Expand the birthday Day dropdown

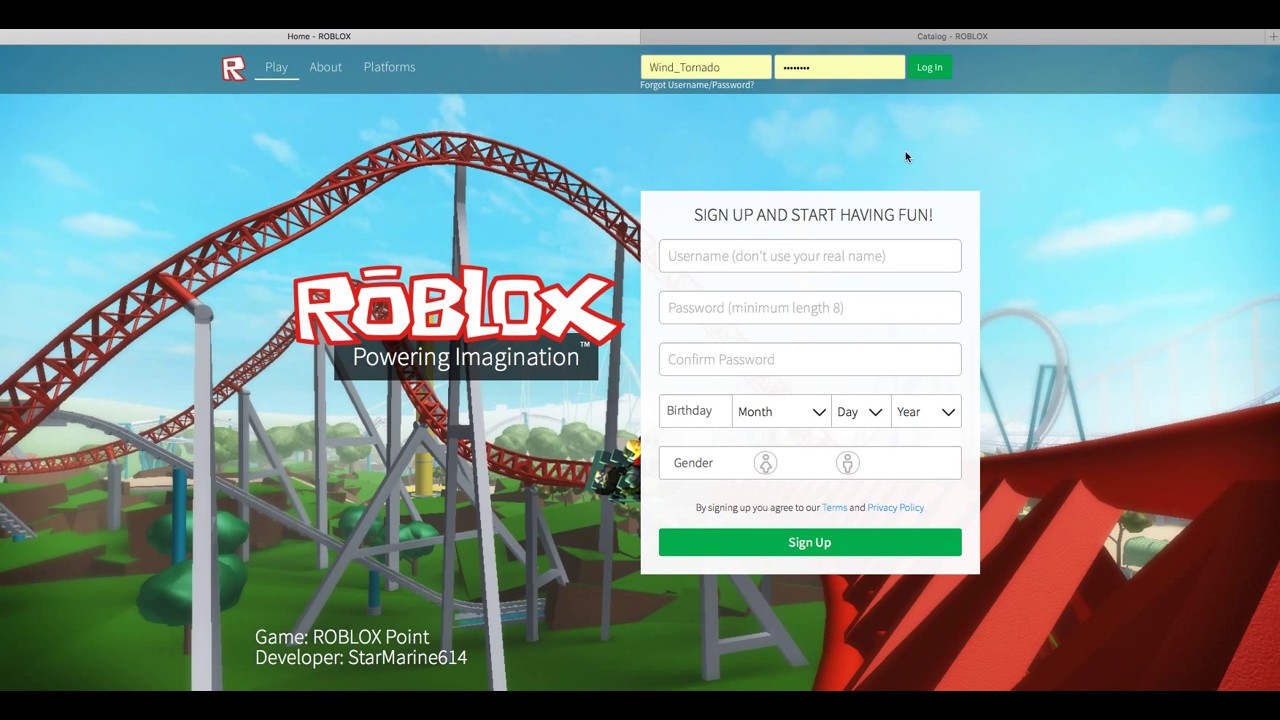860,412
